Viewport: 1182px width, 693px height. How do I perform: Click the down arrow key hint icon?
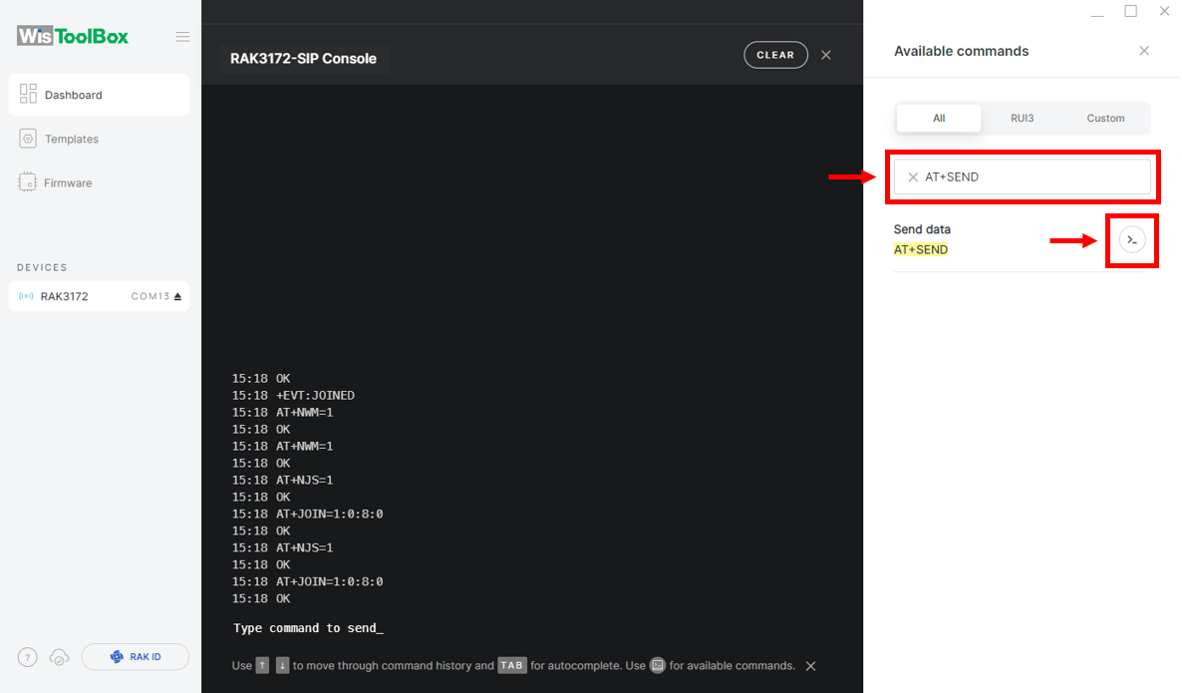coord(282,665)
